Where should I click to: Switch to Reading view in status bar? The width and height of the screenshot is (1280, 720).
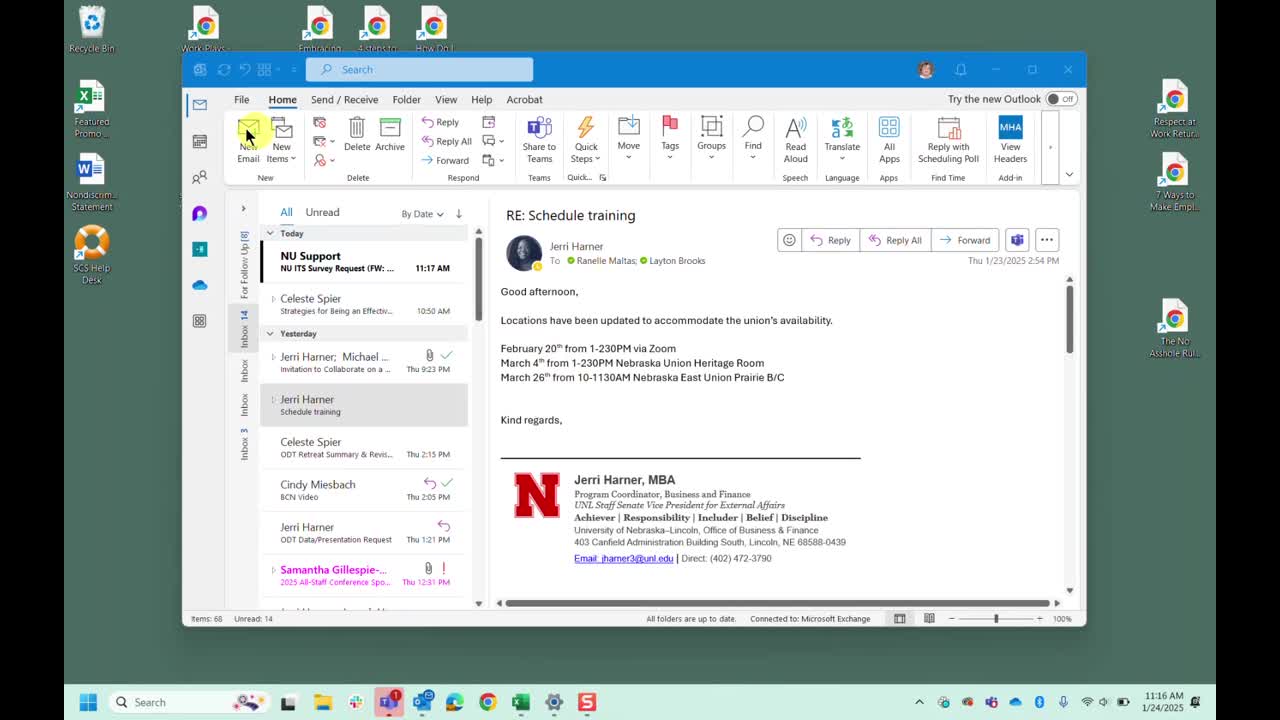tap(930, 619)
